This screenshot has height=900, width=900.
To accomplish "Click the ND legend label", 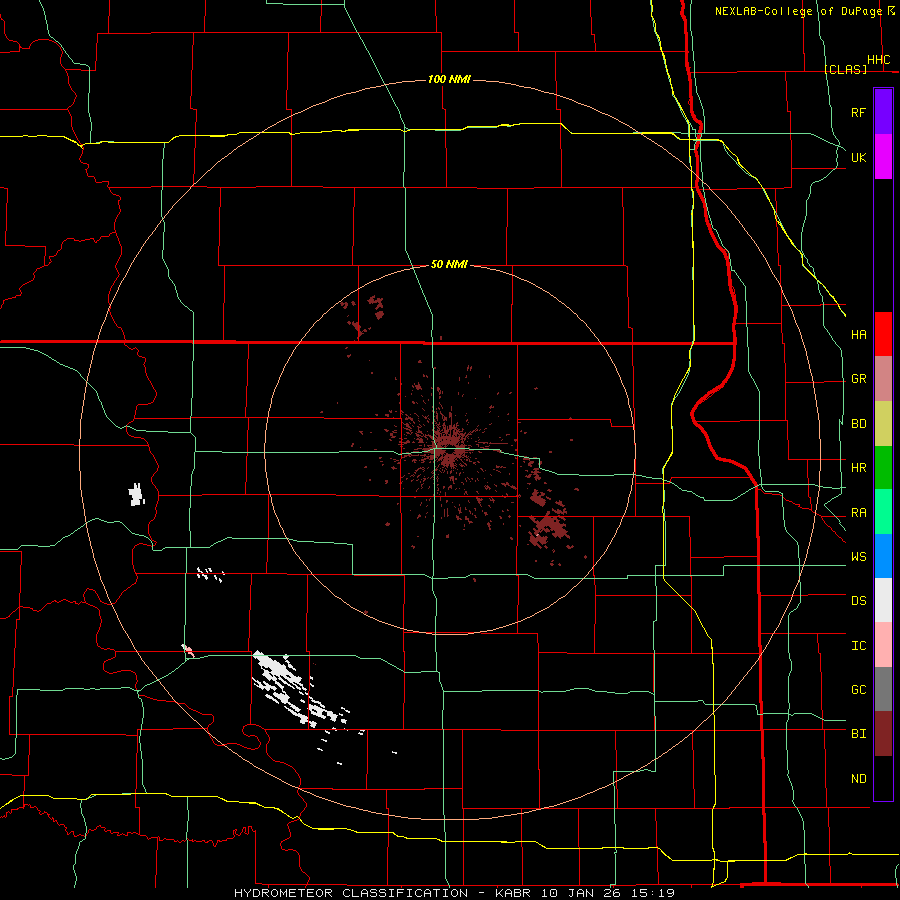I will [x=858, y=779].
